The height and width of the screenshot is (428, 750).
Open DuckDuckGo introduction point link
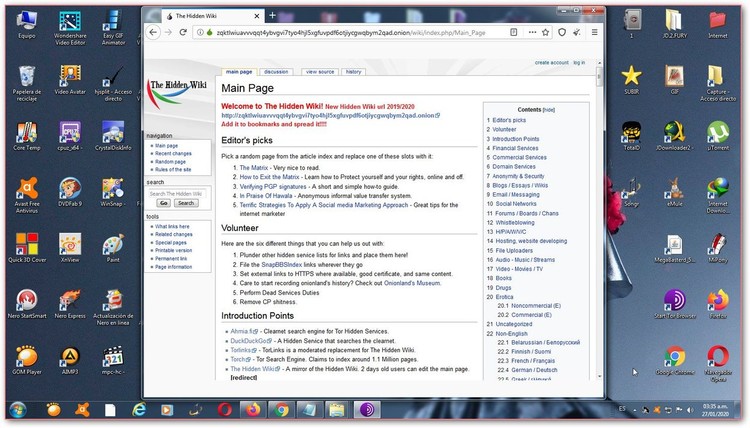point(251,341)
